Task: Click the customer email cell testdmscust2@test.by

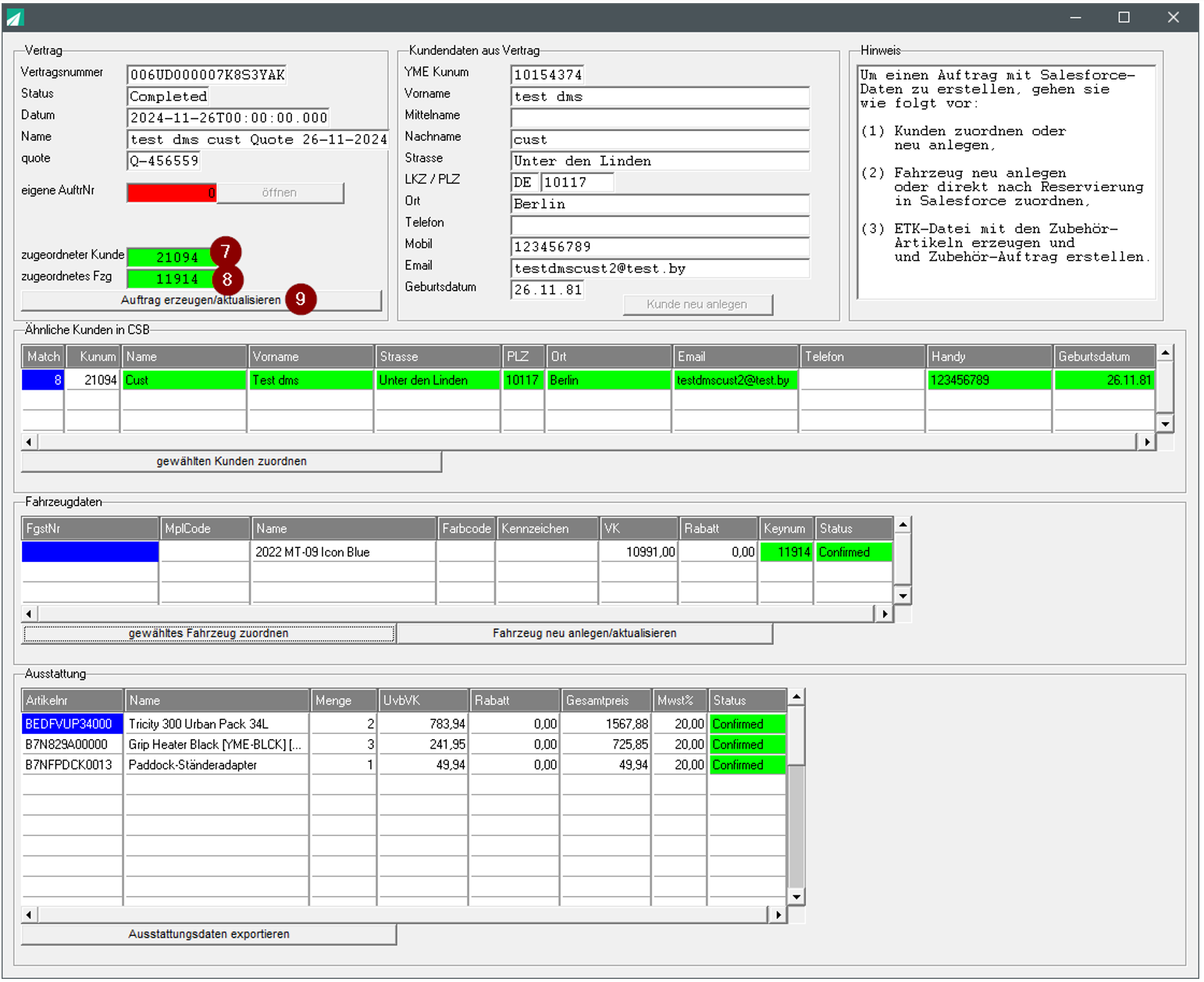Action: 736,380
